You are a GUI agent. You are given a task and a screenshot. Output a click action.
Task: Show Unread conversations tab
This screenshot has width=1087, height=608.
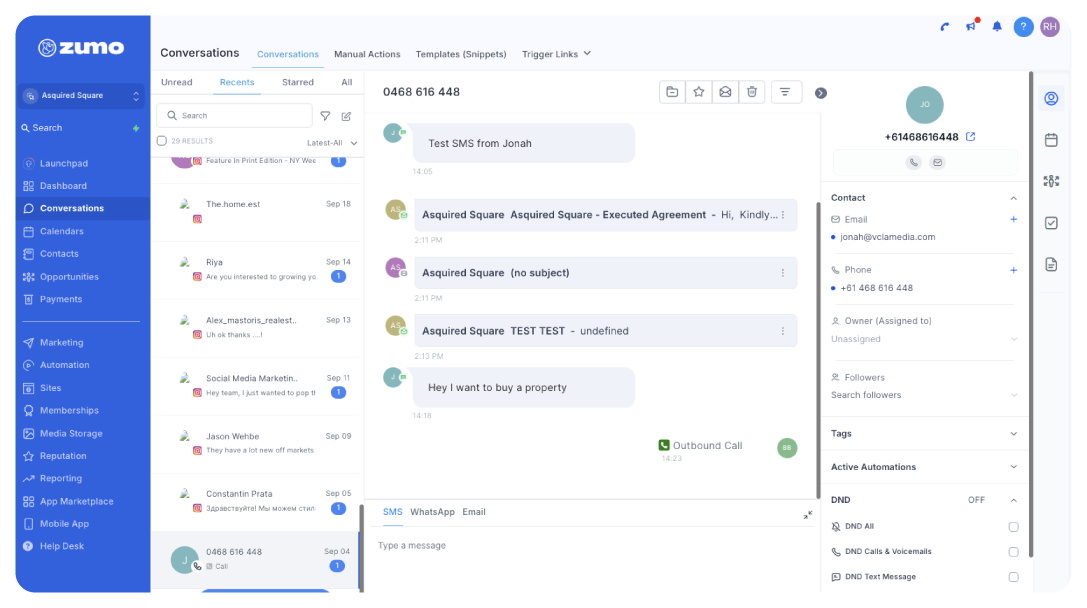177,82
